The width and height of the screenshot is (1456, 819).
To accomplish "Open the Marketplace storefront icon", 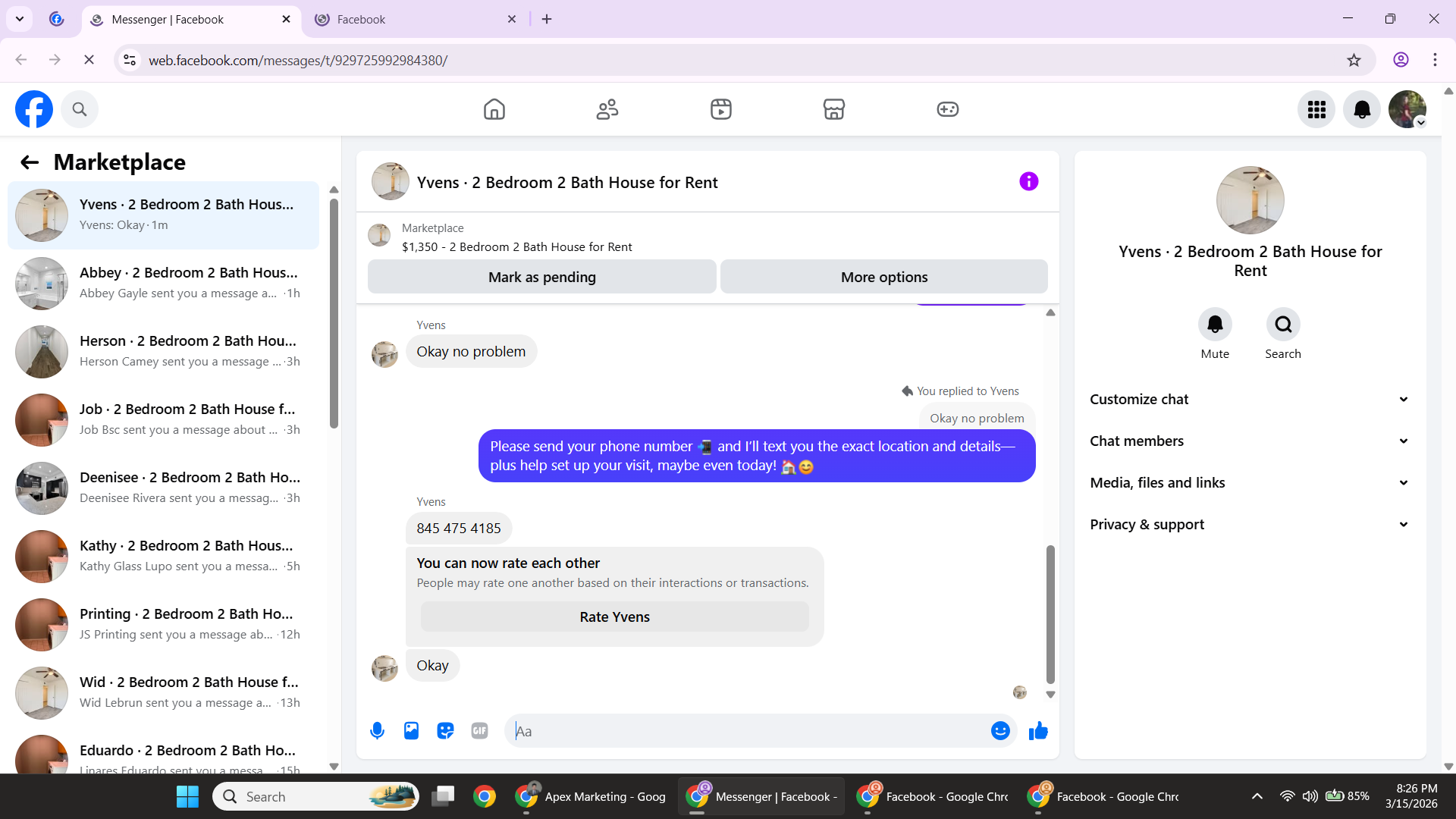I will [x=834, y=109].
